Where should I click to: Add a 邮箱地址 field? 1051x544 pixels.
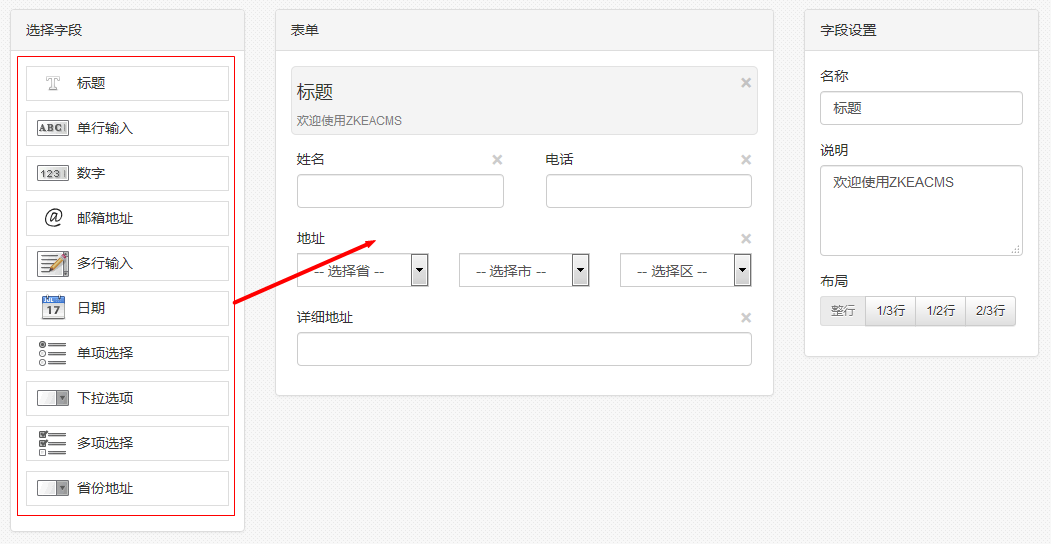(127, 218)
